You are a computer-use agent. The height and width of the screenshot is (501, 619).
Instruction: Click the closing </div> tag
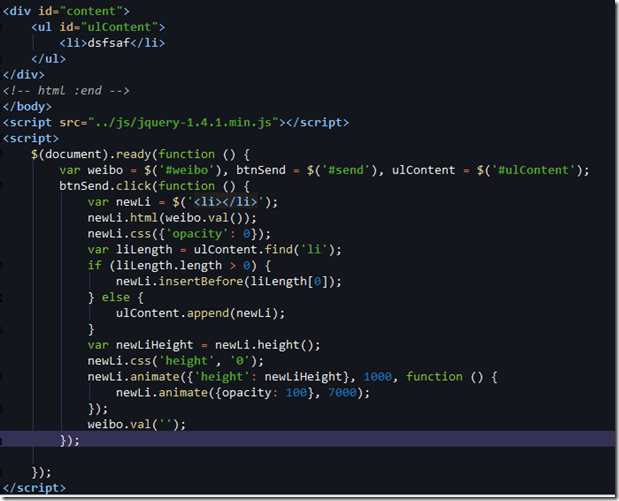pos(23,75)
